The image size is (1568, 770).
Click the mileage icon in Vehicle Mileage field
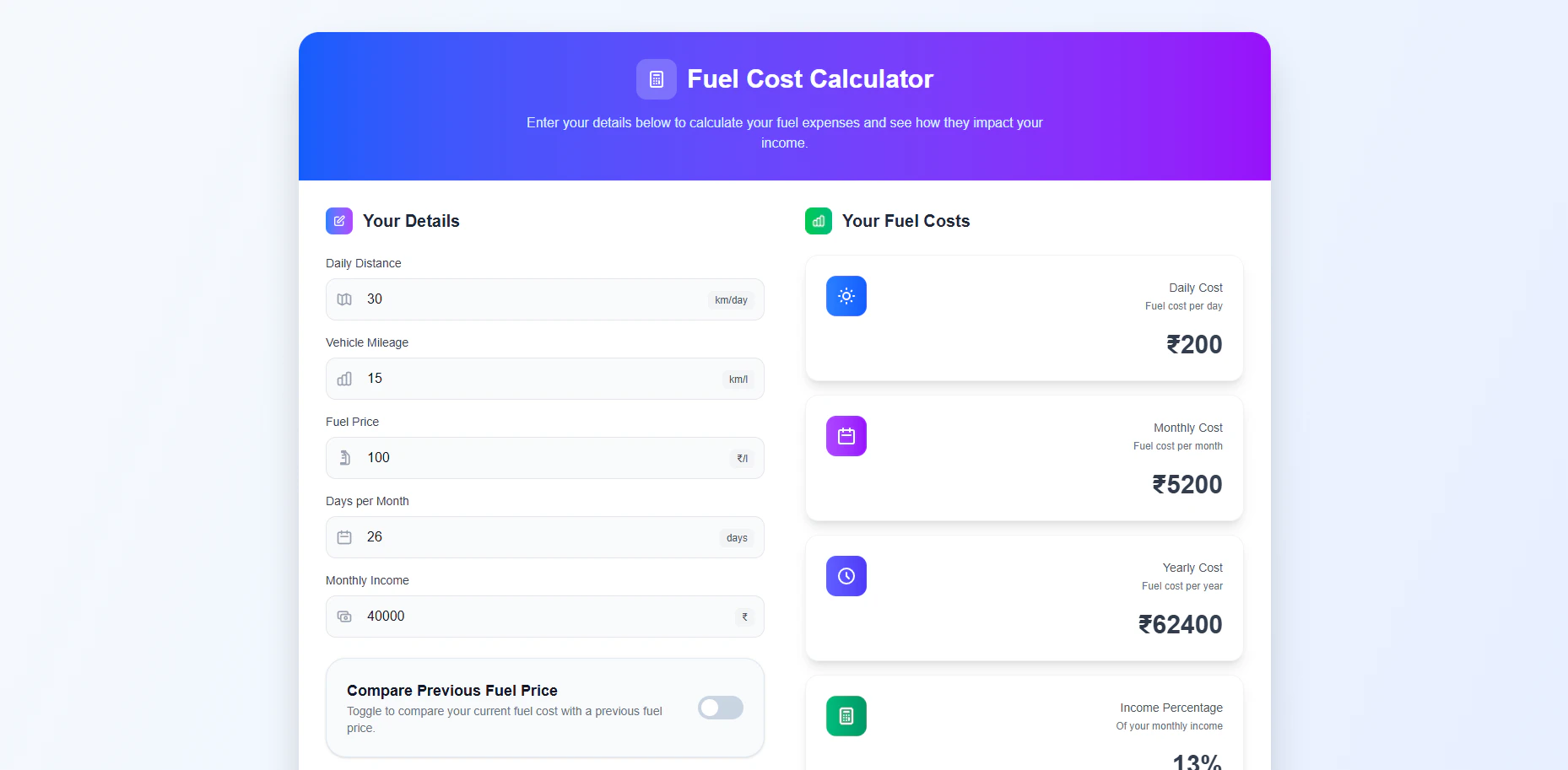(344, 379)
